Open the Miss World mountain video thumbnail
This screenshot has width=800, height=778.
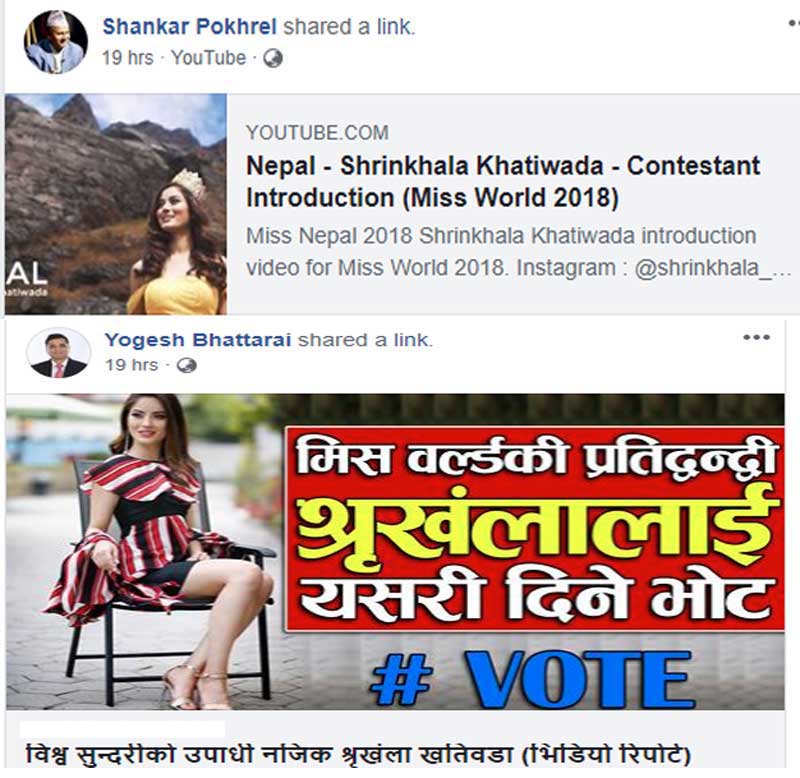[x=116, y=204]
